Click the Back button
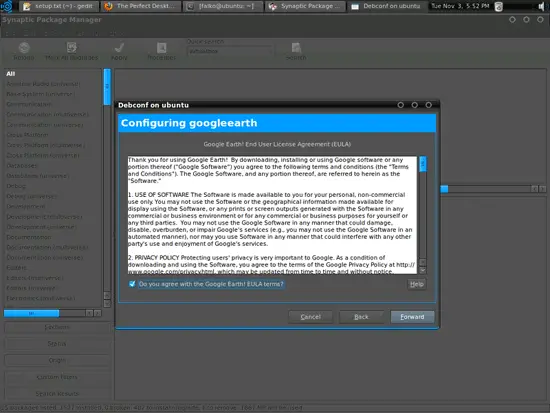 tap(361, 317)
